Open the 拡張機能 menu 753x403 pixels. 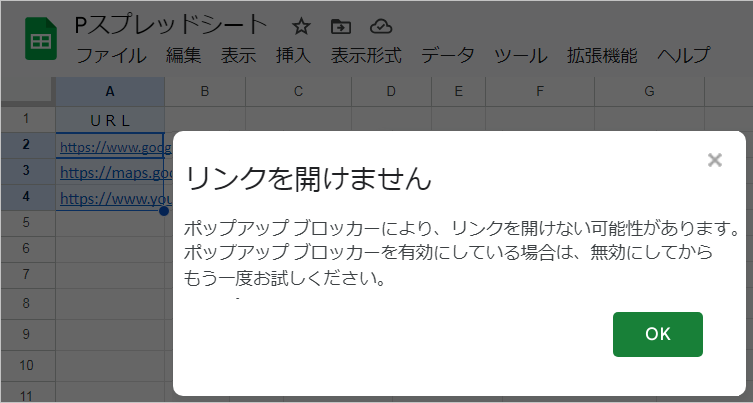coord(601,55)
